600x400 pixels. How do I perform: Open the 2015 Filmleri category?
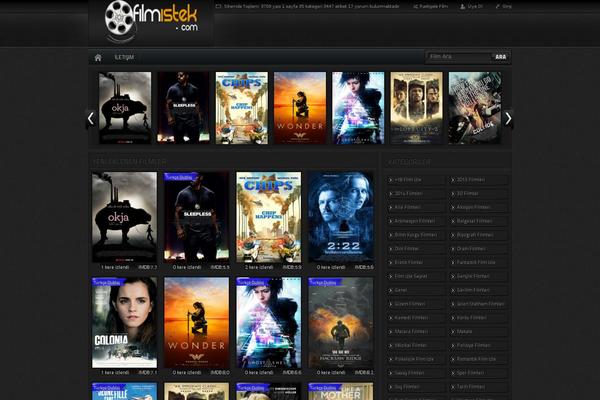coord(478,180)
